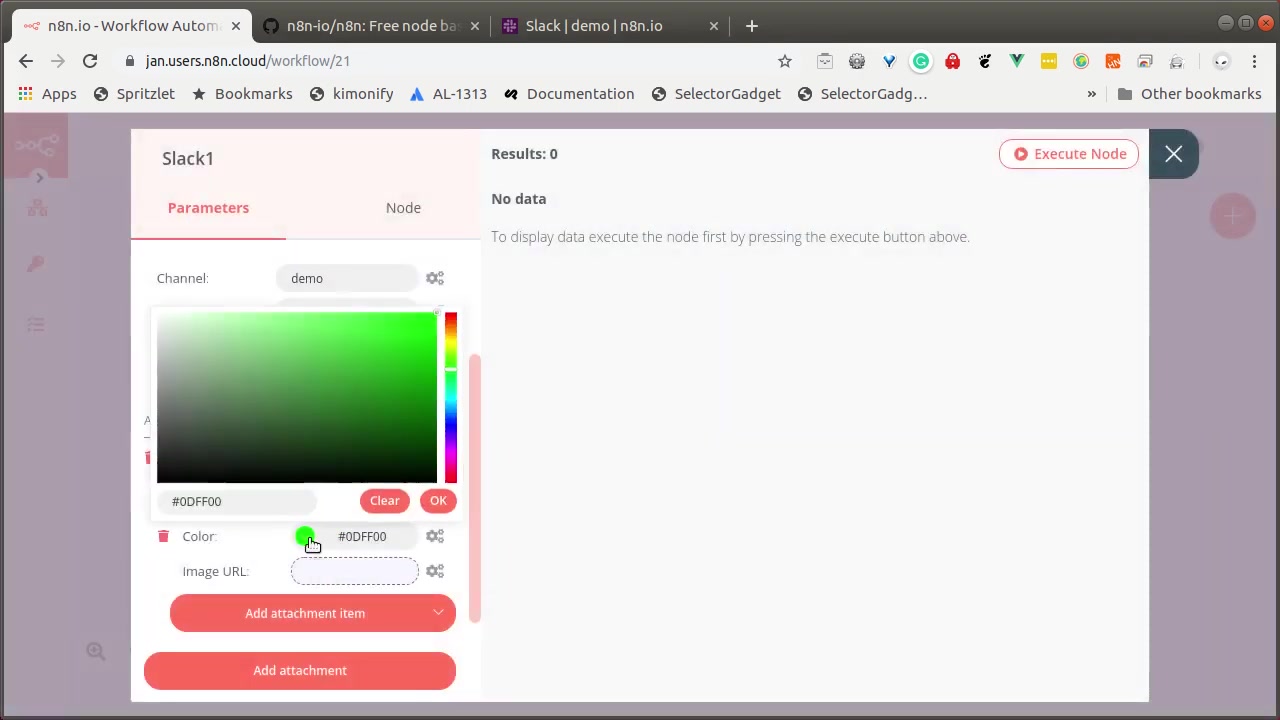Viewport: 1280px width, 720px height.
Task: Open the Documentation bookmark
Action: click(569, 94)
